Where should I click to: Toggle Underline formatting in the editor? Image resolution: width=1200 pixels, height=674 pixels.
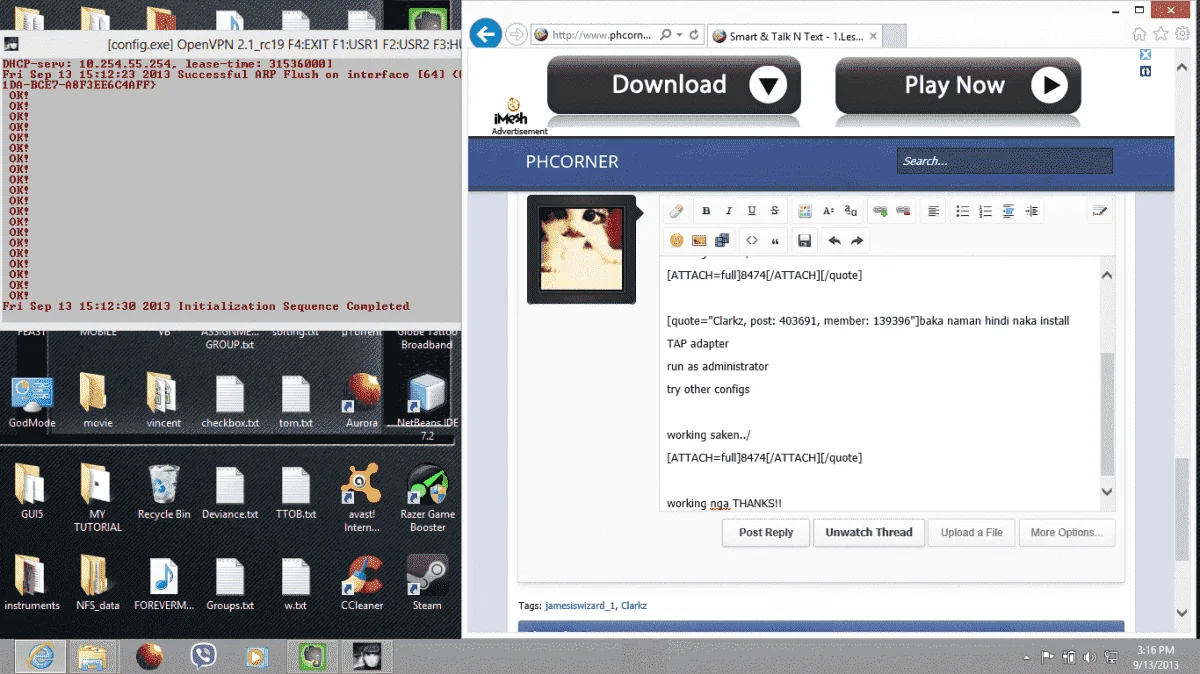(752, 211)
